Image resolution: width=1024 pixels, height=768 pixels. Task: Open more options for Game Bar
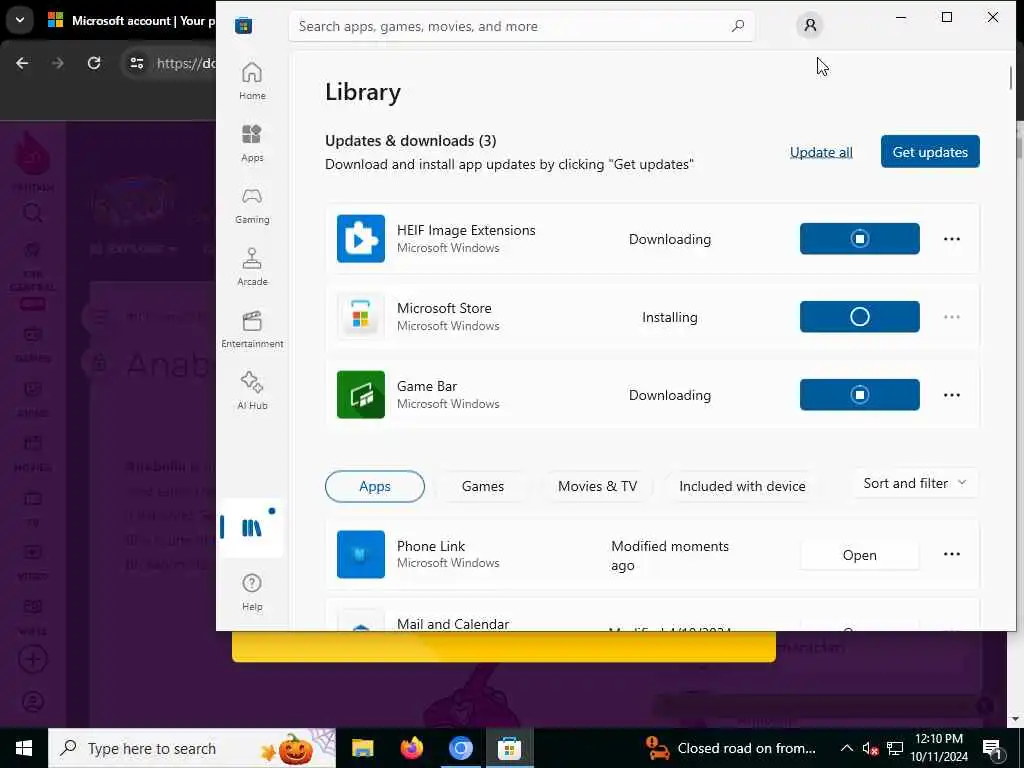952,395
